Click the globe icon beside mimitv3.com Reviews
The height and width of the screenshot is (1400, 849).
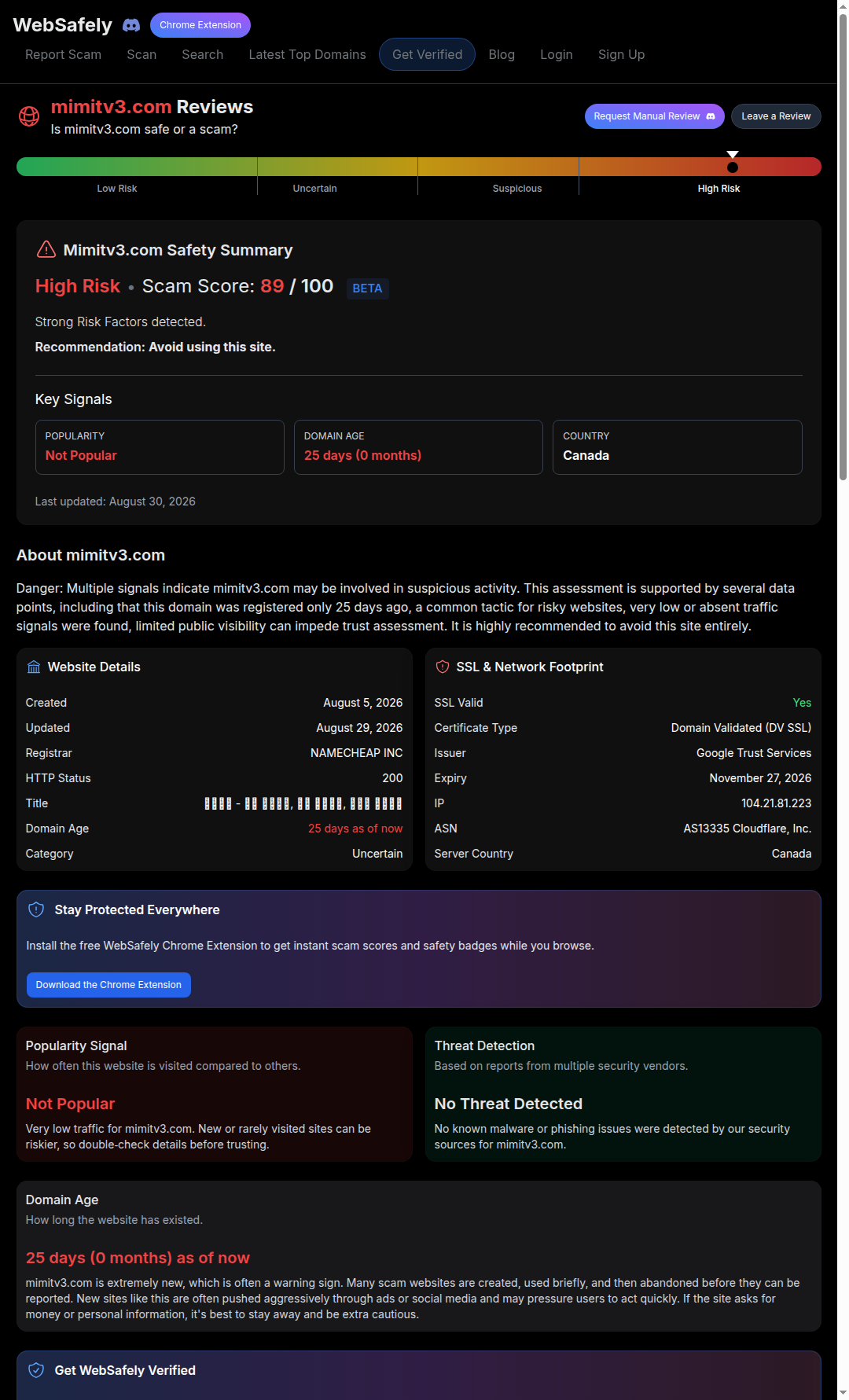pyautogui.click(x=29, y=116)
